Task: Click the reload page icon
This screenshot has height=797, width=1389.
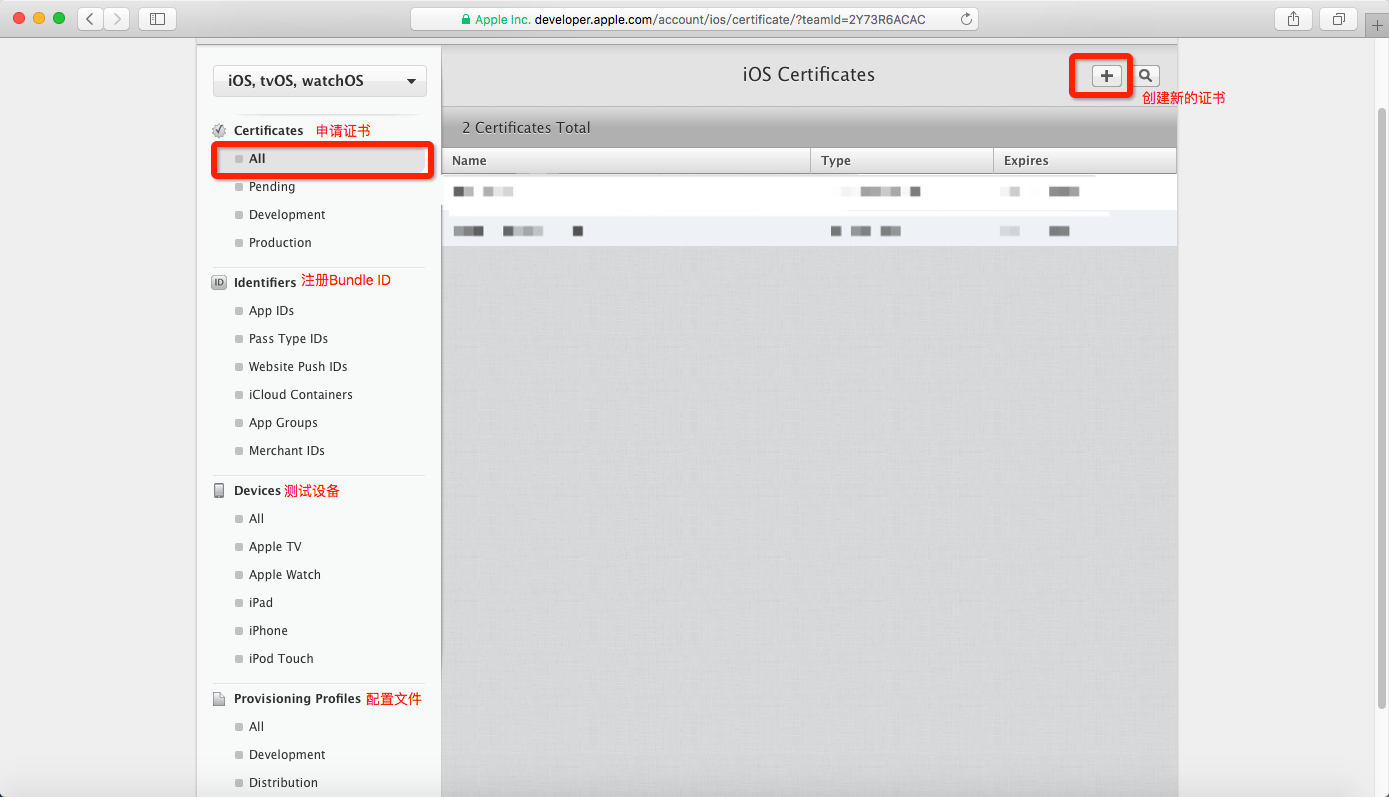Action: point(965,19)
